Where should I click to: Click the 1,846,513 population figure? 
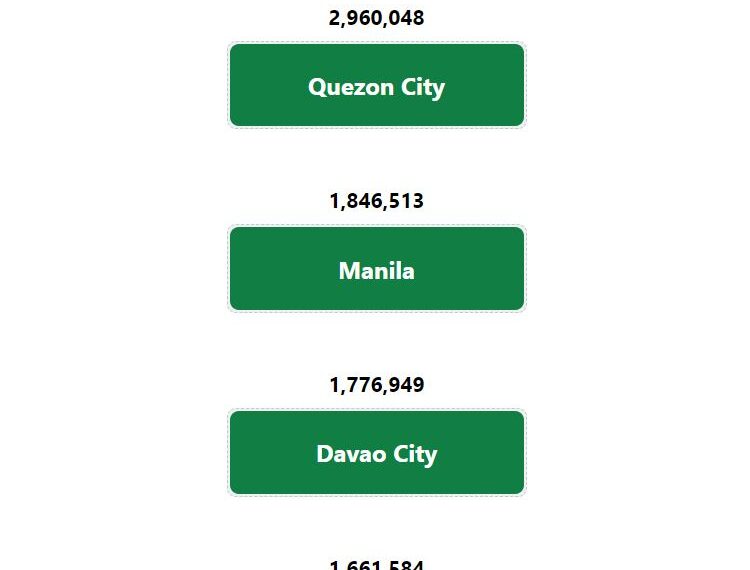click(376, 201)
